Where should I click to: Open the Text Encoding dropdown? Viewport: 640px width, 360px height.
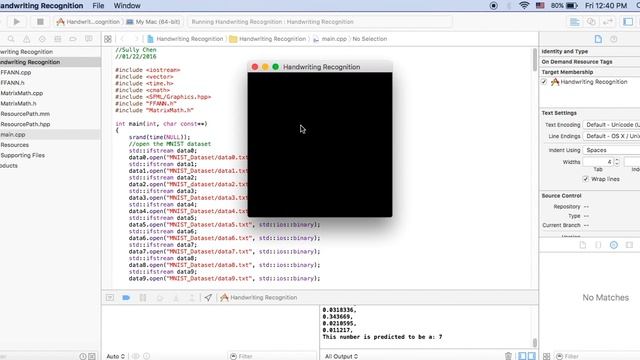point(611,124)
